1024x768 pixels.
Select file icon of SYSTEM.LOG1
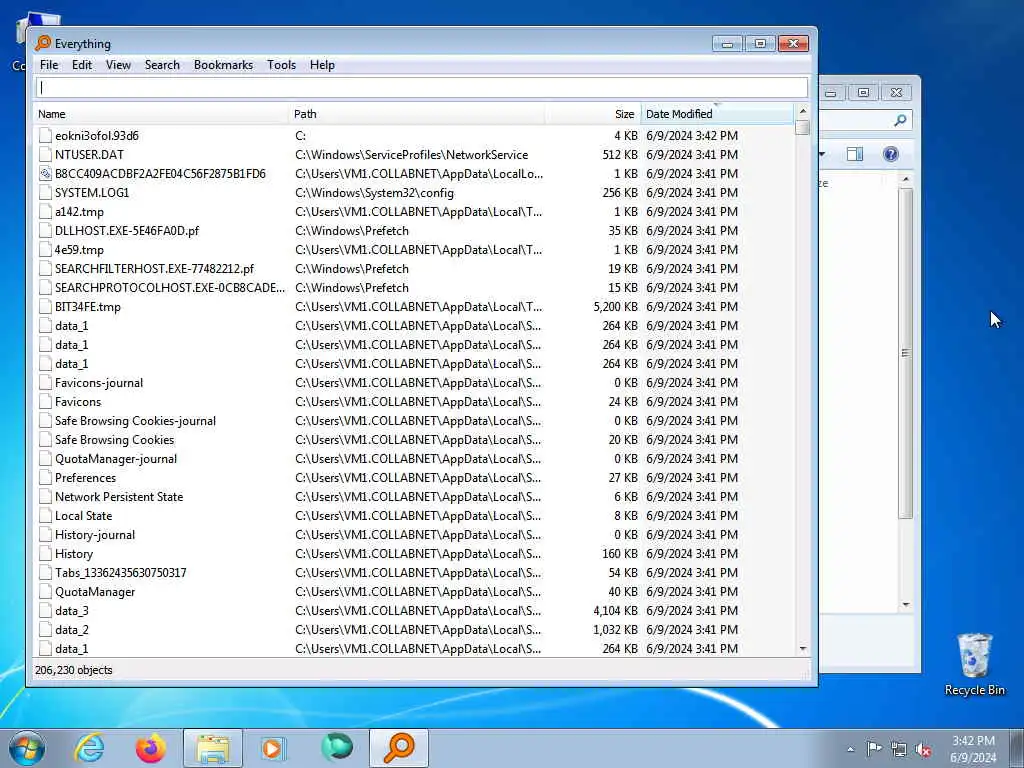[45, 192]
